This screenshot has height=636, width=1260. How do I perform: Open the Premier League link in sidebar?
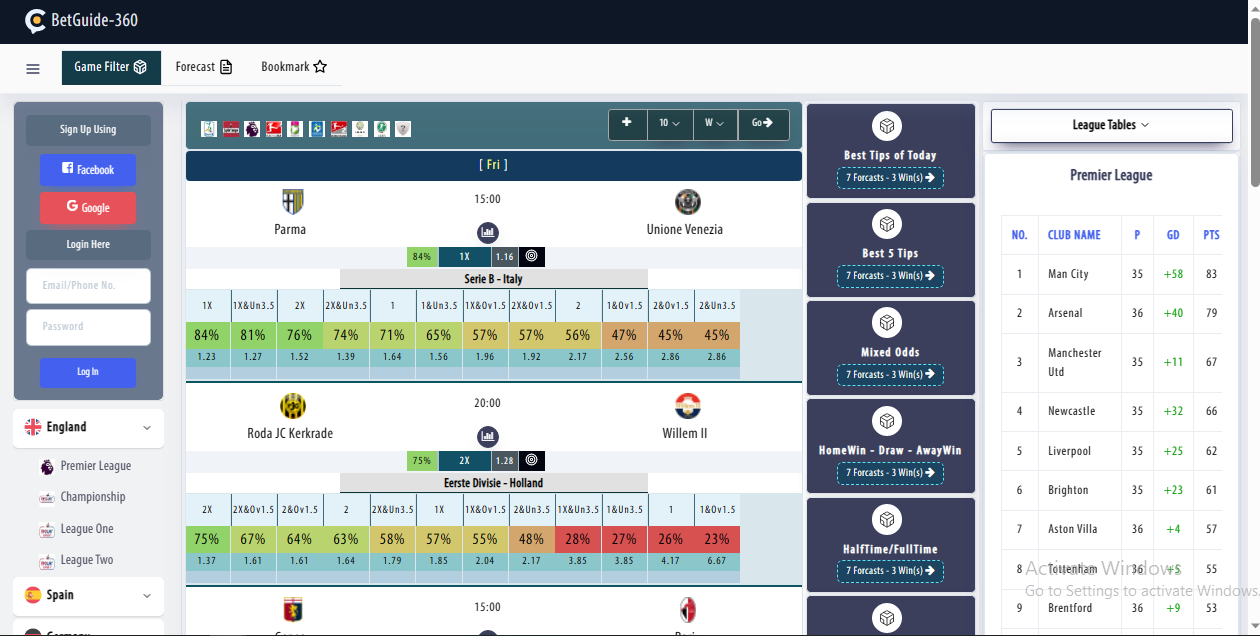click(x=96, y=466)
